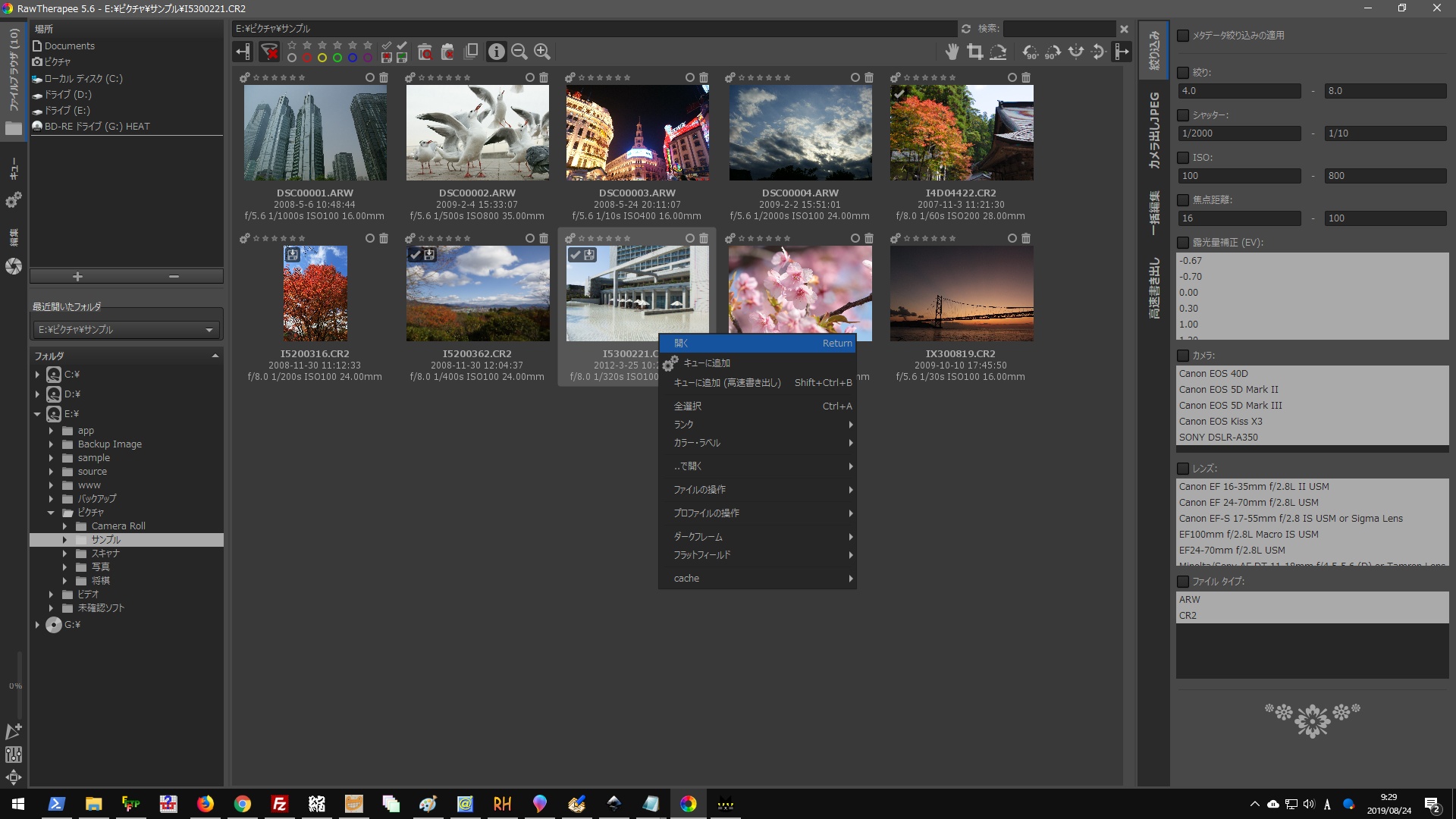The image size is (1456, 819).
Task: Collapse the フォルダ panel header arrow
Action: click(215, 356)
